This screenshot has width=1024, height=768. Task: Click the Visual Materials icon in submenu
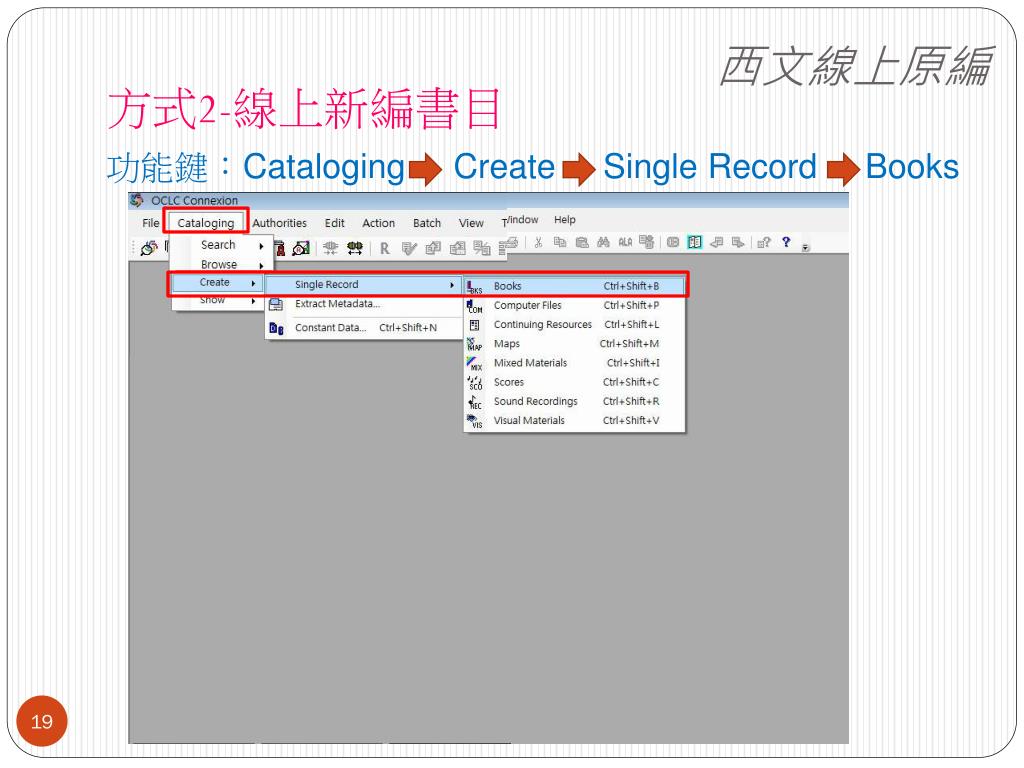(475, 421)
